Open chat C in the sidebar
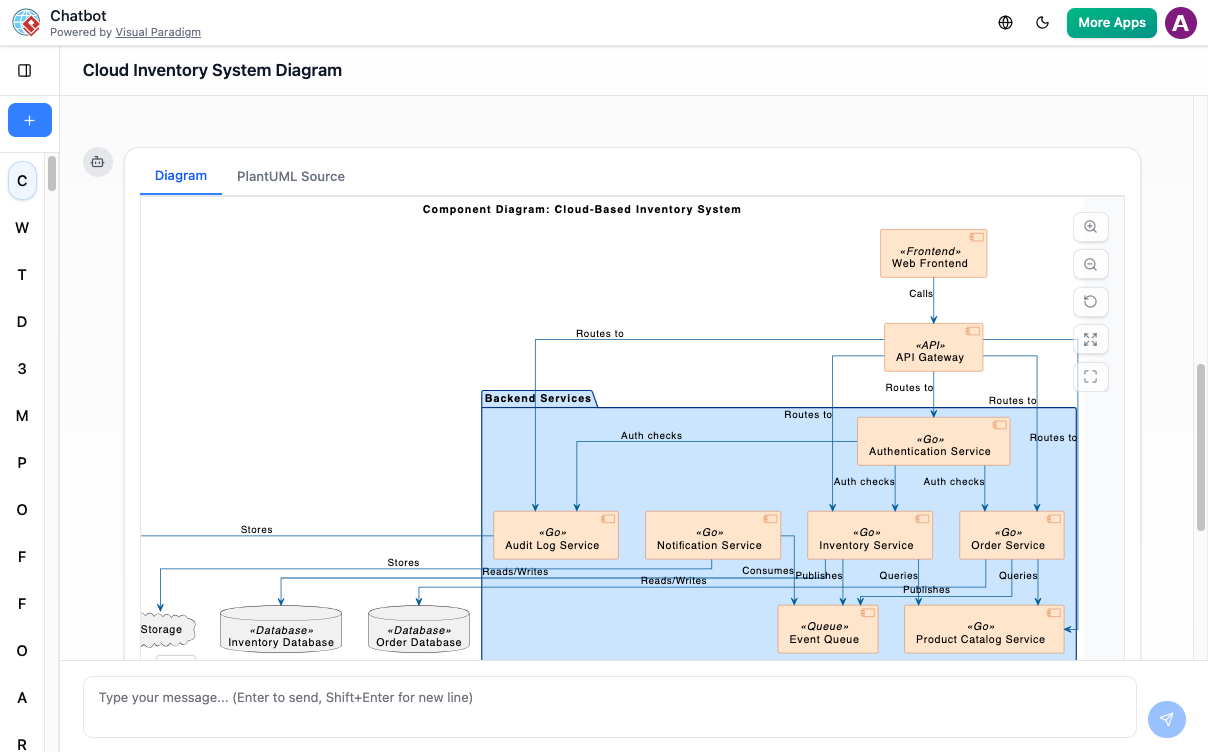This screenshot has width=1208, height=752. (21, 181)
